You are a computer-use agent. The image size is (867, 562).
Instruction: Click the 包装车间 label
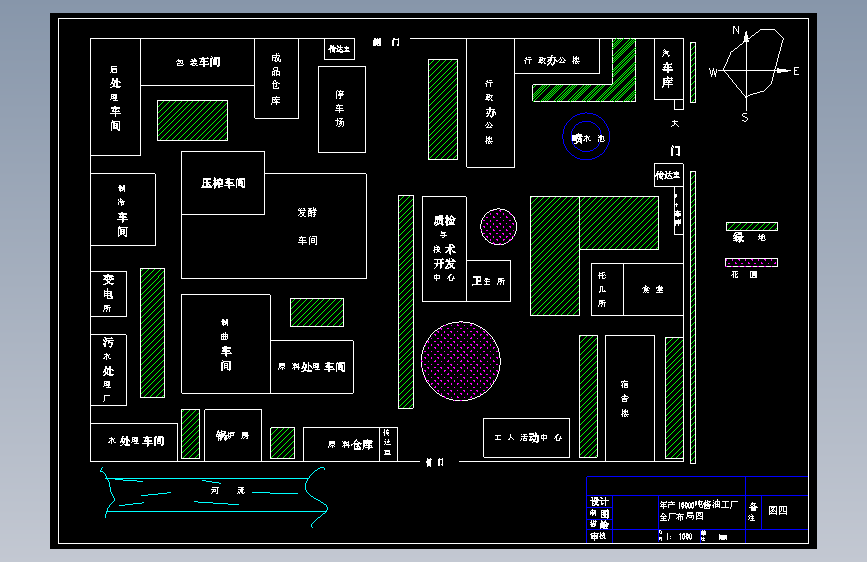click(x=198, y=62)
